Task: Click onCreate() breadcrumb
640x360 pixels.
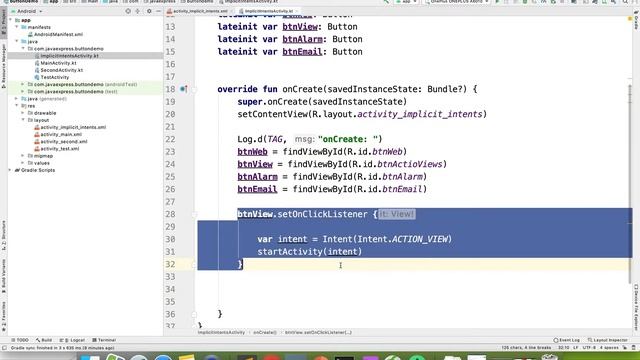Action: [x=264, y=332]
